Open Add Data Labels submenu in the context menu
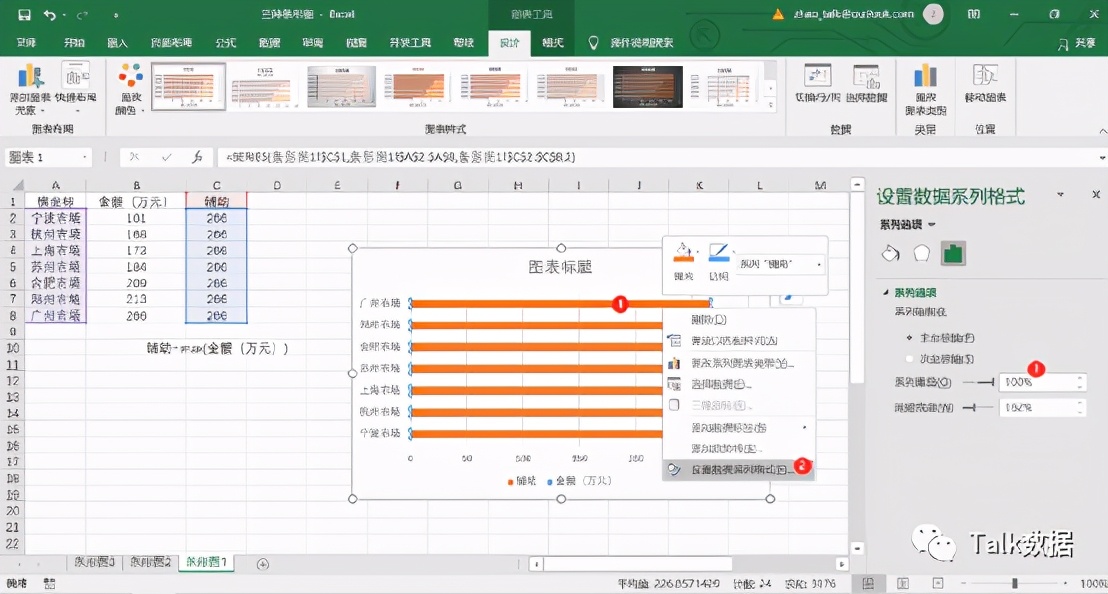 738,427
